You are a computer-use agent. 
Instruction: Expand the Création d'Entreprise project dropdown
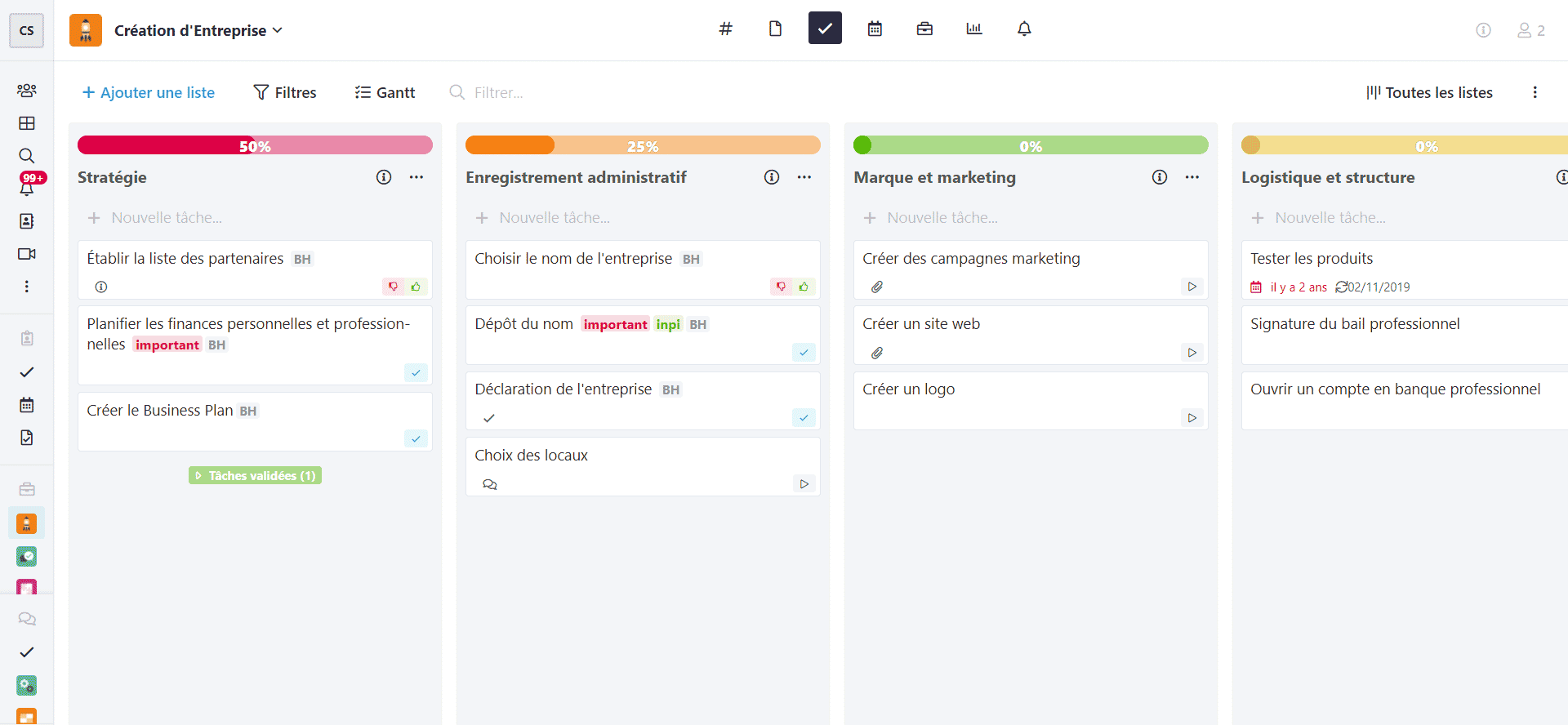pyautogui.click(x=198, y=30)
